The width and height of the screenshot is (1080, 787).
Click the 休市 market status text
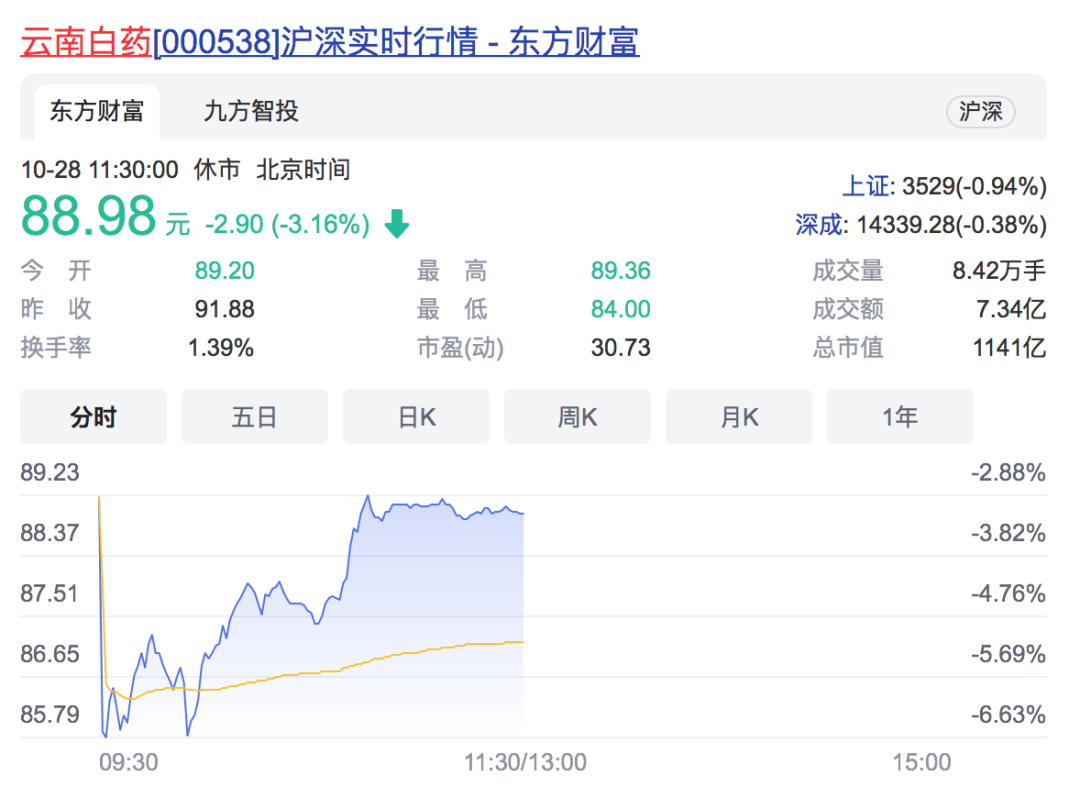pyautogui.click(x=217, y=169)
